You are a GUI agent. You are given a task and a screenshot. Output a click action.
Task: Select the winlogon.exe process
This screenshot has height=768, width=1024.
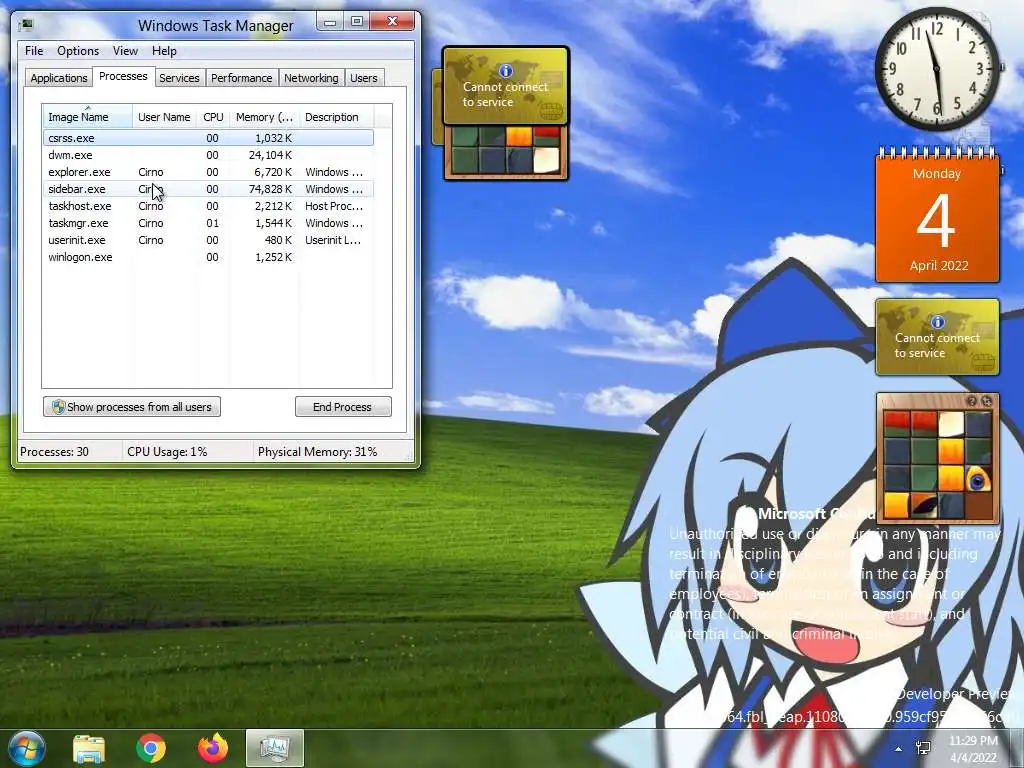pyautogui.click(x=208, y=257)
